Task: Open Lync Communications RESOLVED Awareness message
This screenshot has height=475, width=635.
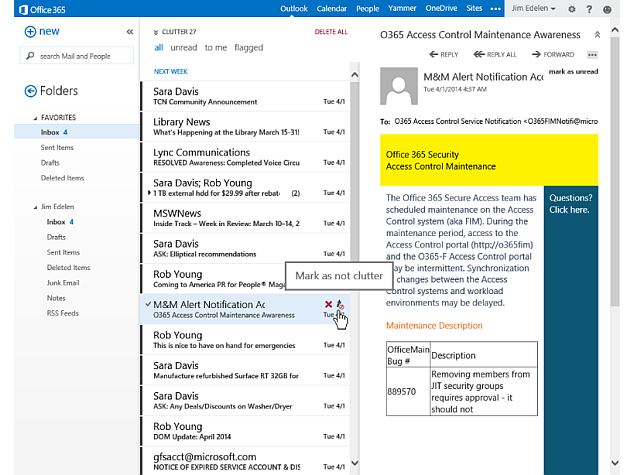Action: click(x=245, y=157)
